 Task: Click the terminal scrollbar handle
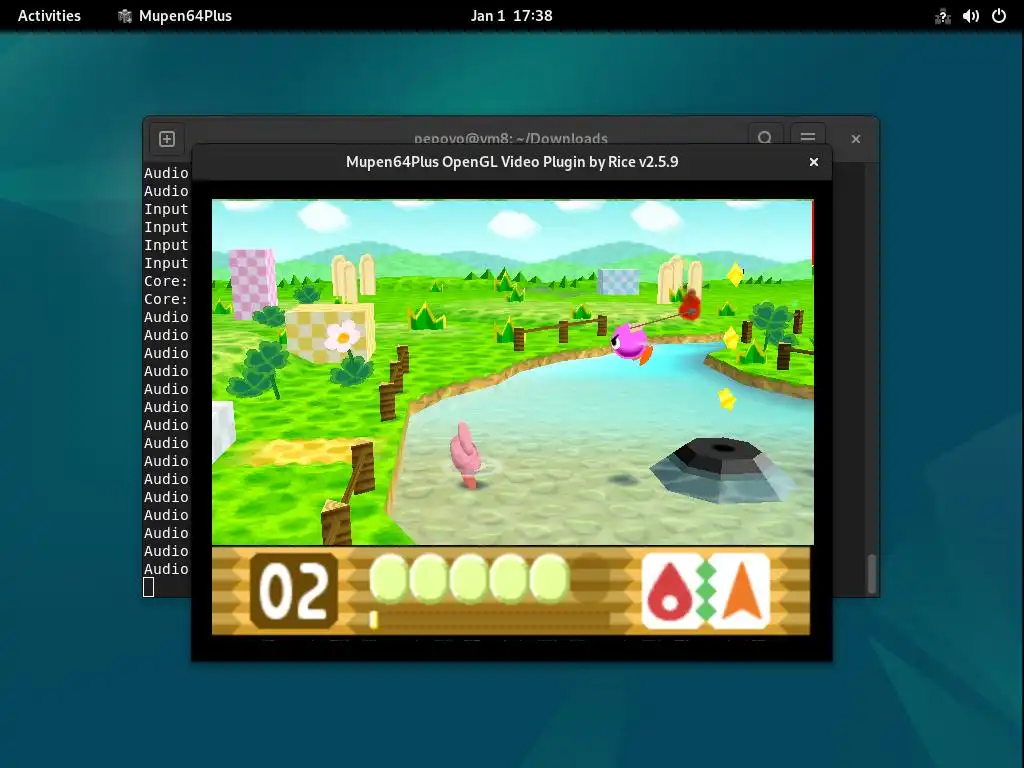pyautogui.click(x=872, y=573)
